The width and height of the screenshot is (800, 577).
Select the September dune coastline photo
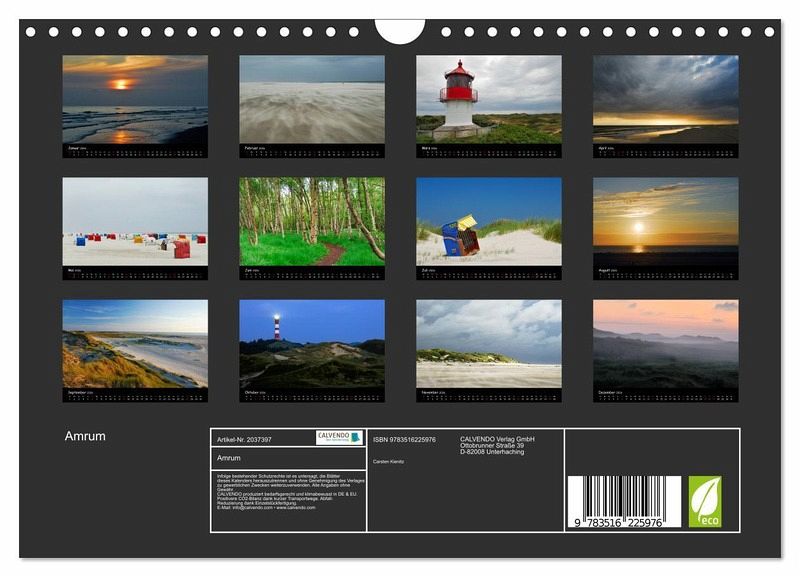tap(135, 344)
